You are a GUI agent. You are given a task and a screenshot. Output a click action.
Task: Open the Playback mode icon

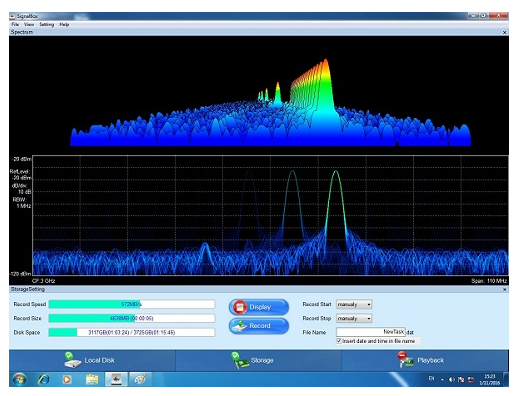coord(405,360)
